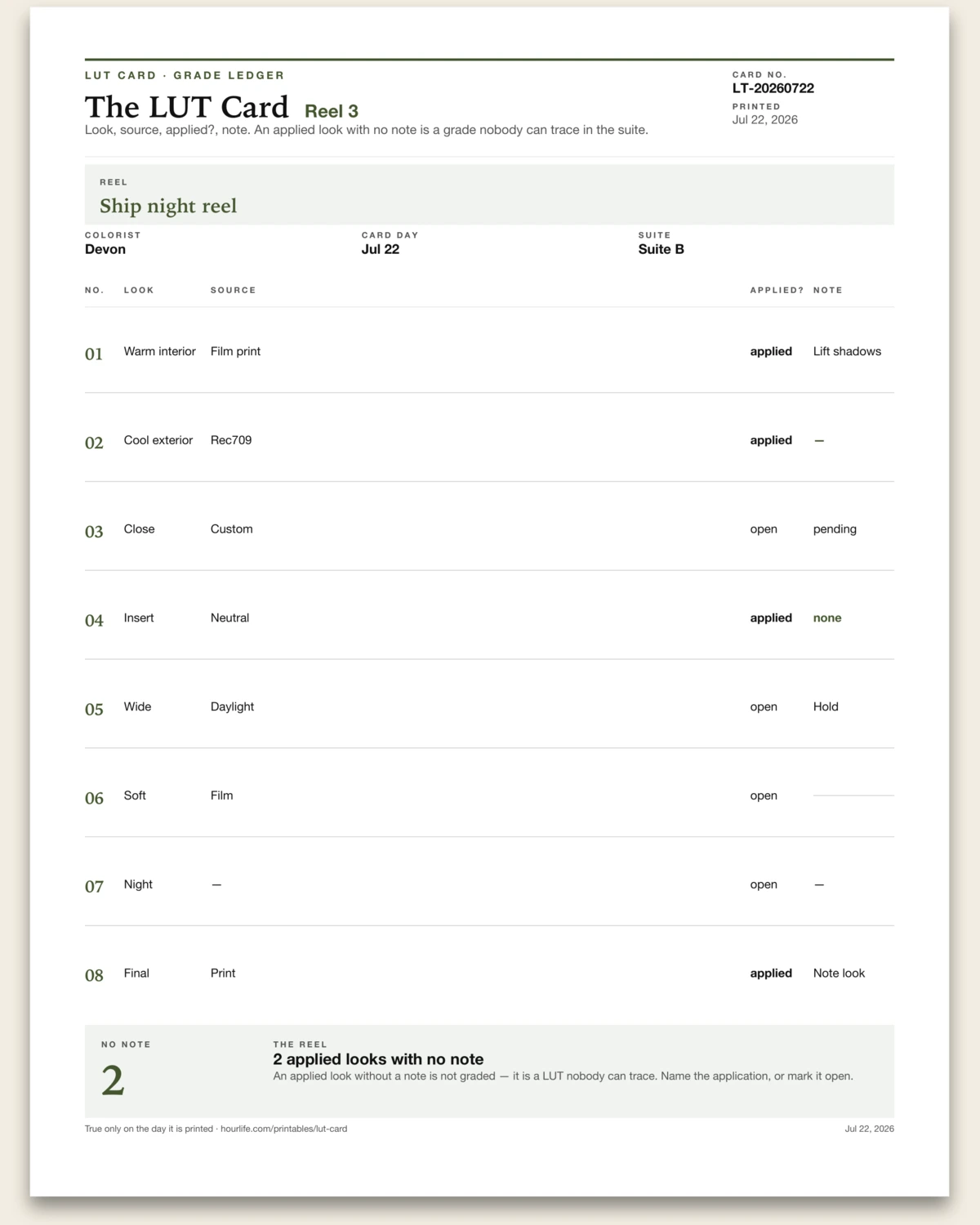Click the APPLIED? column header
Screen dimensions: 980x1225
click(777, 290)
